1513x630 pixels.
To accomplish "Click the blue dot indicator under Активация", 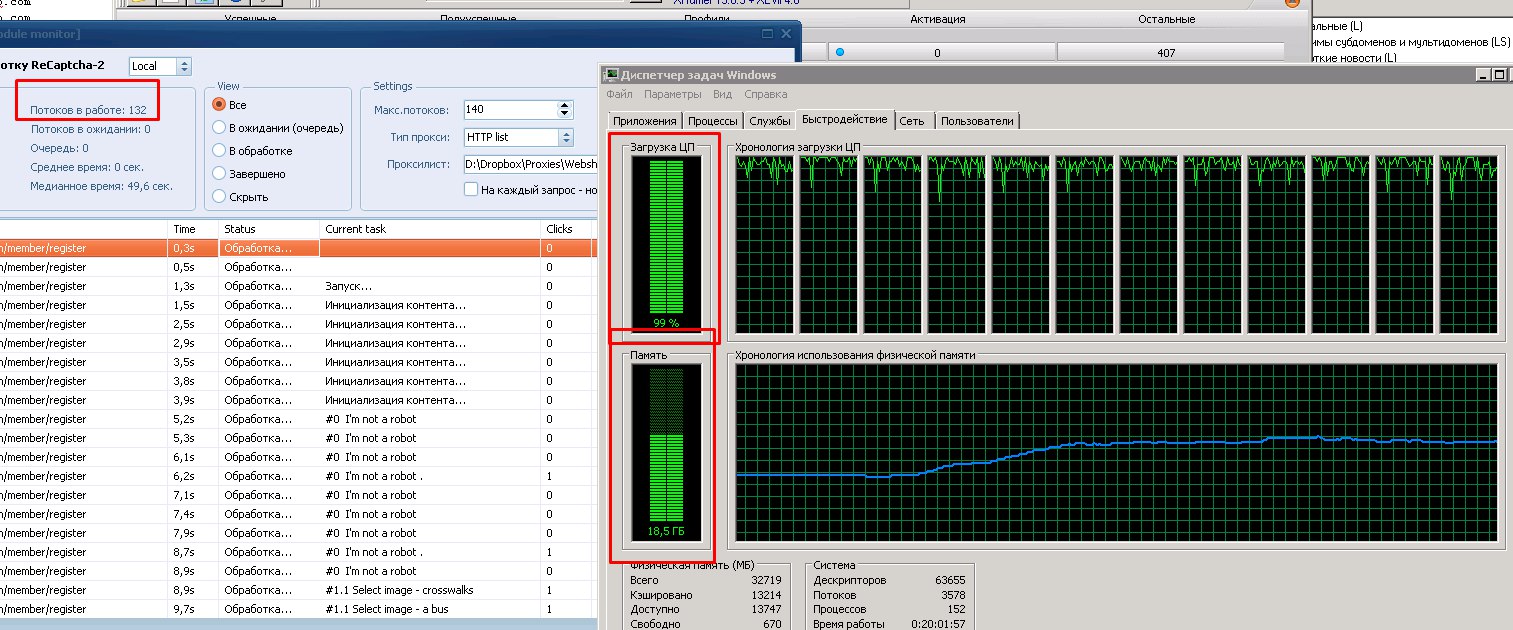I will click(x=840, y=53).
